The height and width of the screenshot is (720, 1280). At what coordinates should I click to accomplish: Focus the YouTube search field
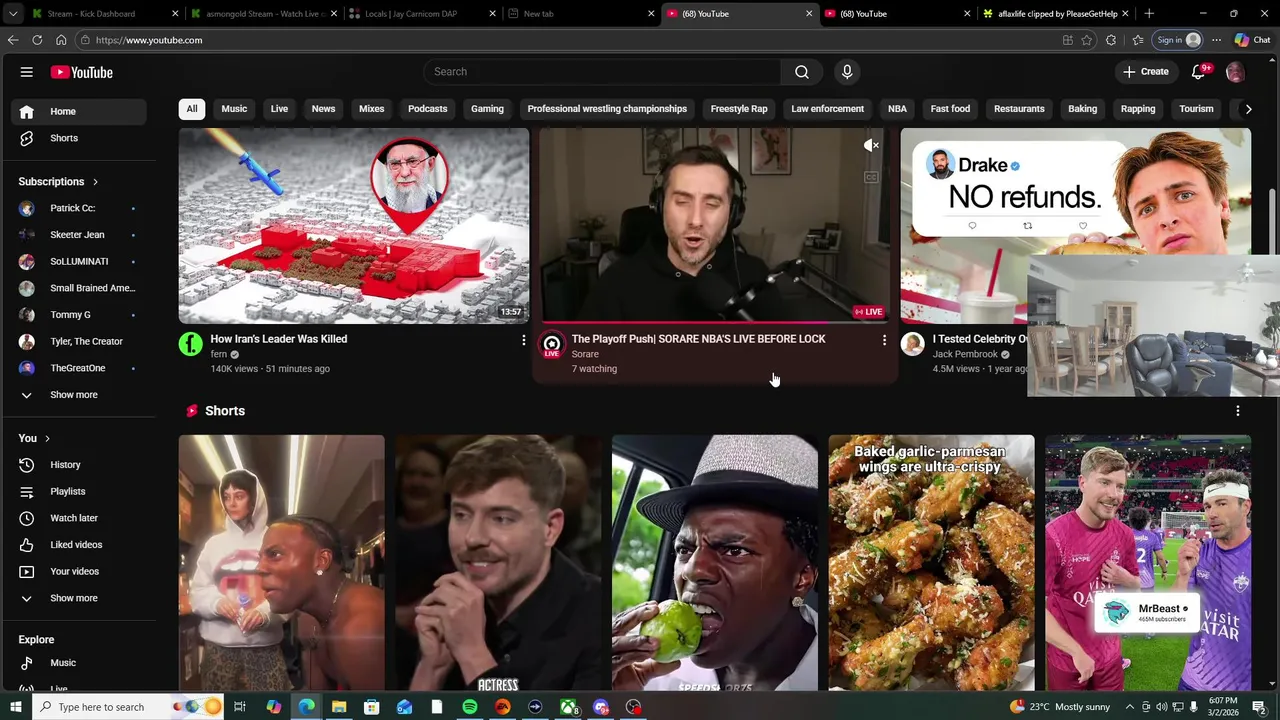pos(602,72)
